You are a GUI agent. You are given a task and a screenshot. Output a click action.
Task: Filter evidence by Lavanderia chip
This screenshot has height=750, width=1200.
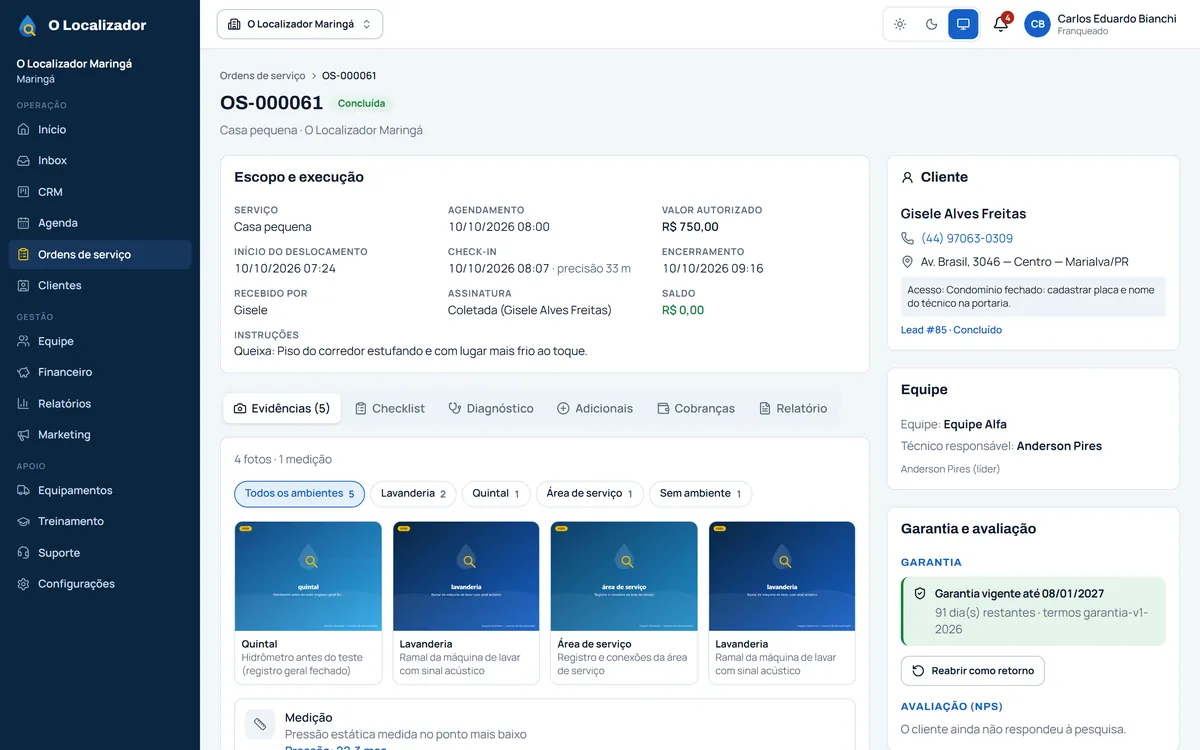click(x=413, y=494)
